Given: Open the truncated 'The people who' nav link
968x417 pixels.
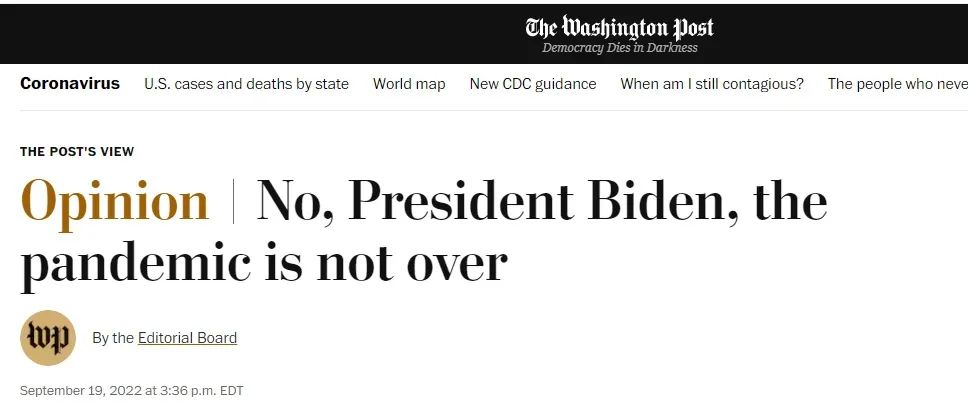Looking at the screenshot, I should point(898,84).
